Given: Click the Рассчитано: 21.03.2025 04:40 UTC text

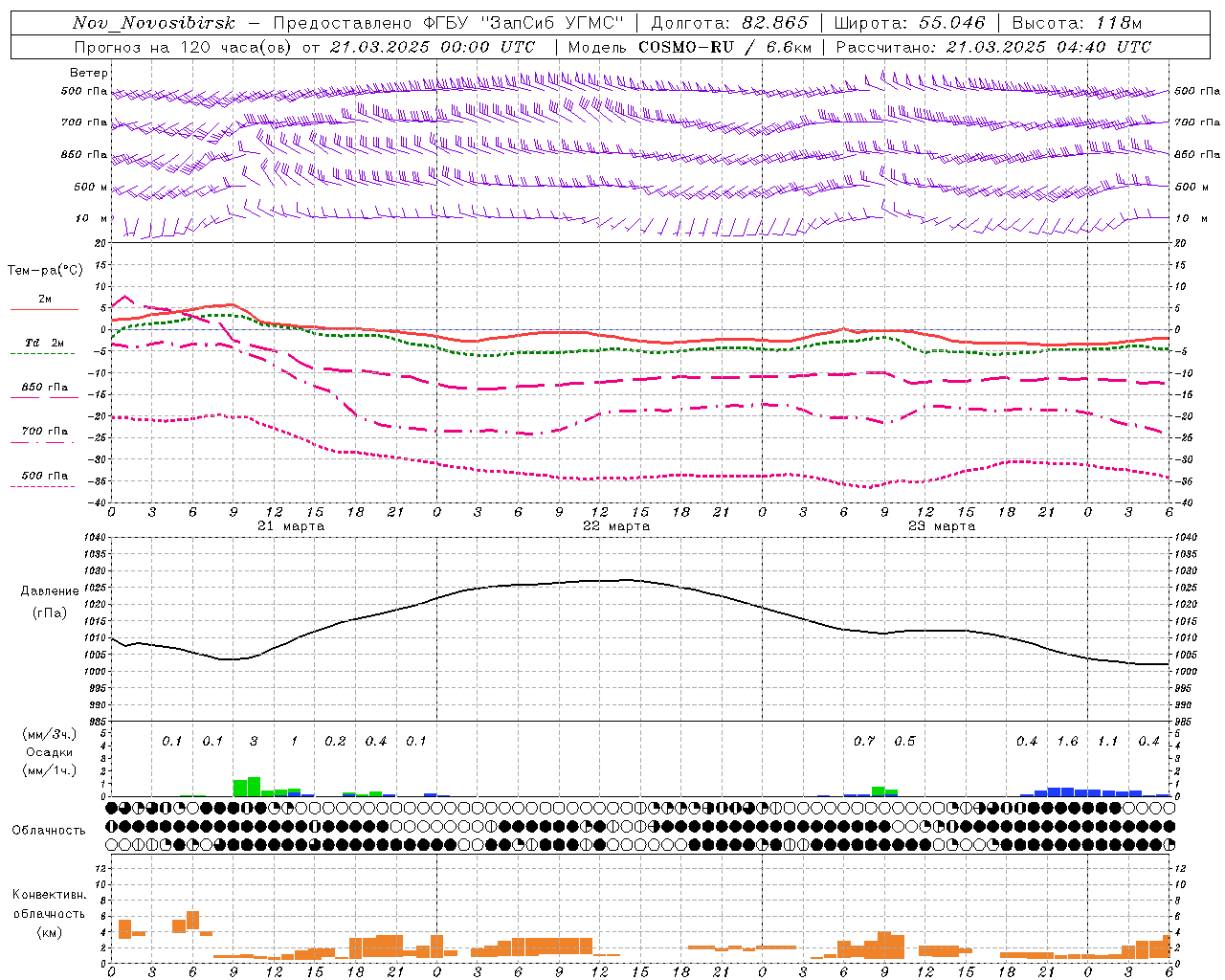Looking at the screenshot, I should [993, 47].
